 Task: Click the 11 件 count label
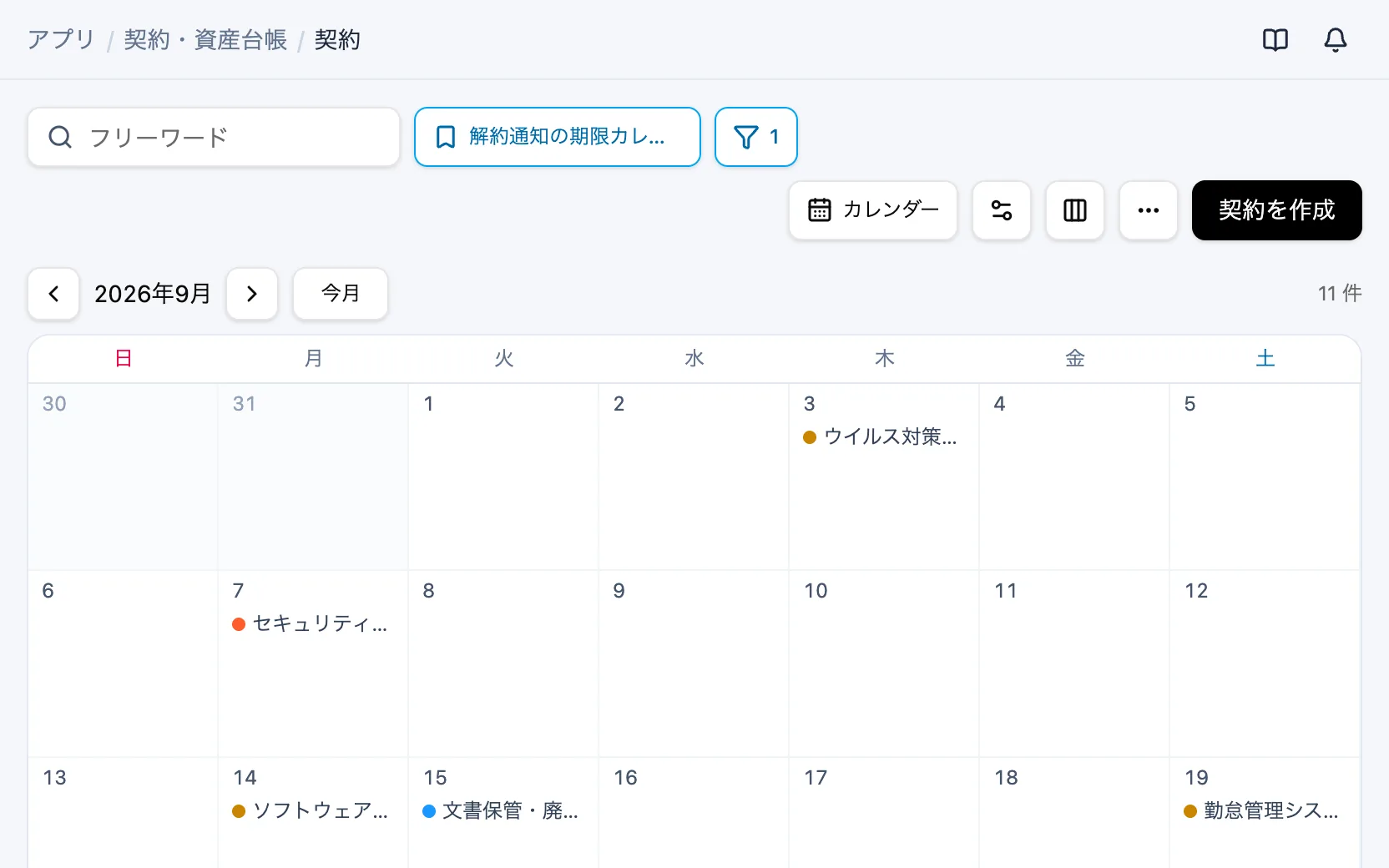click(x=1340, y=294)
